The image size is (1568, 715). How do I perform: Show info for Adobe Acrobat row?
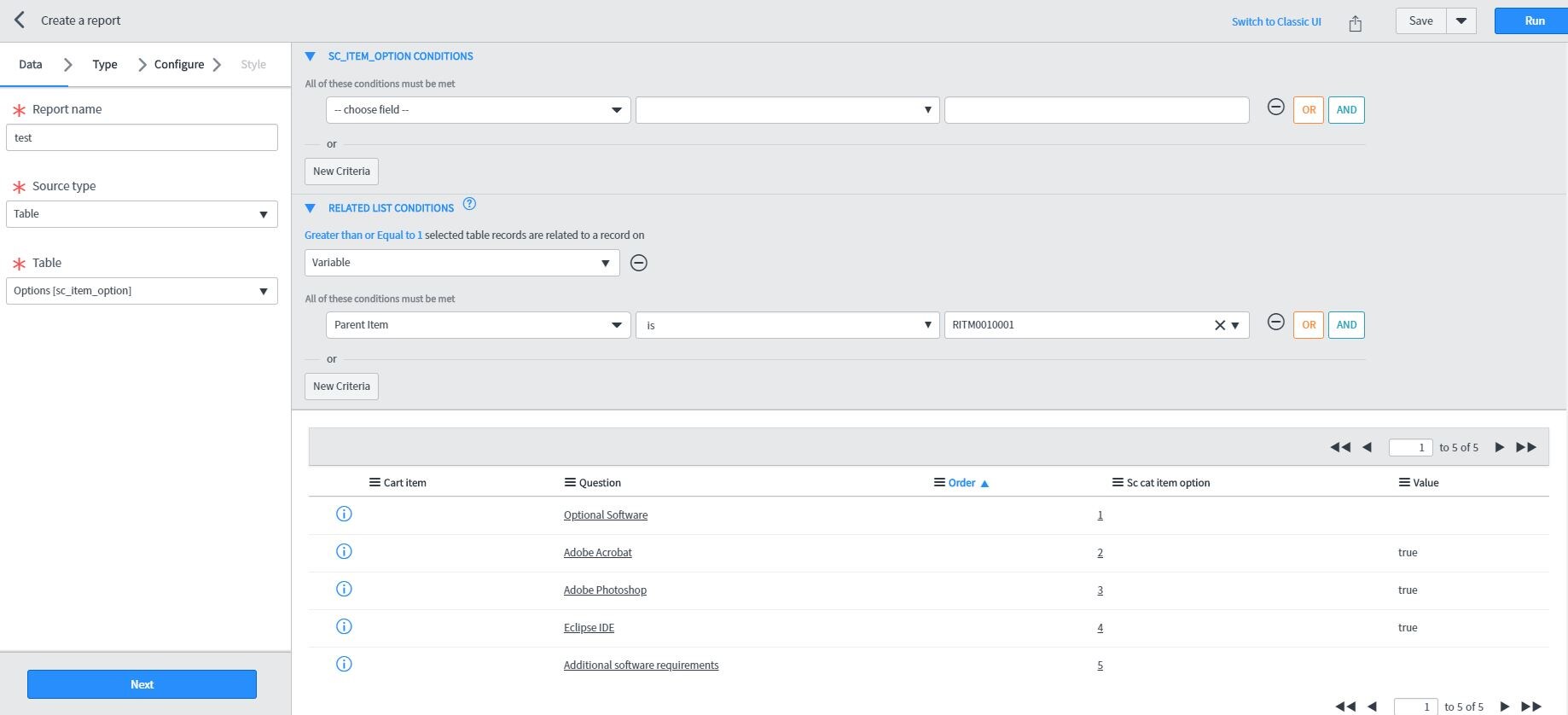[x=344, y=551]
